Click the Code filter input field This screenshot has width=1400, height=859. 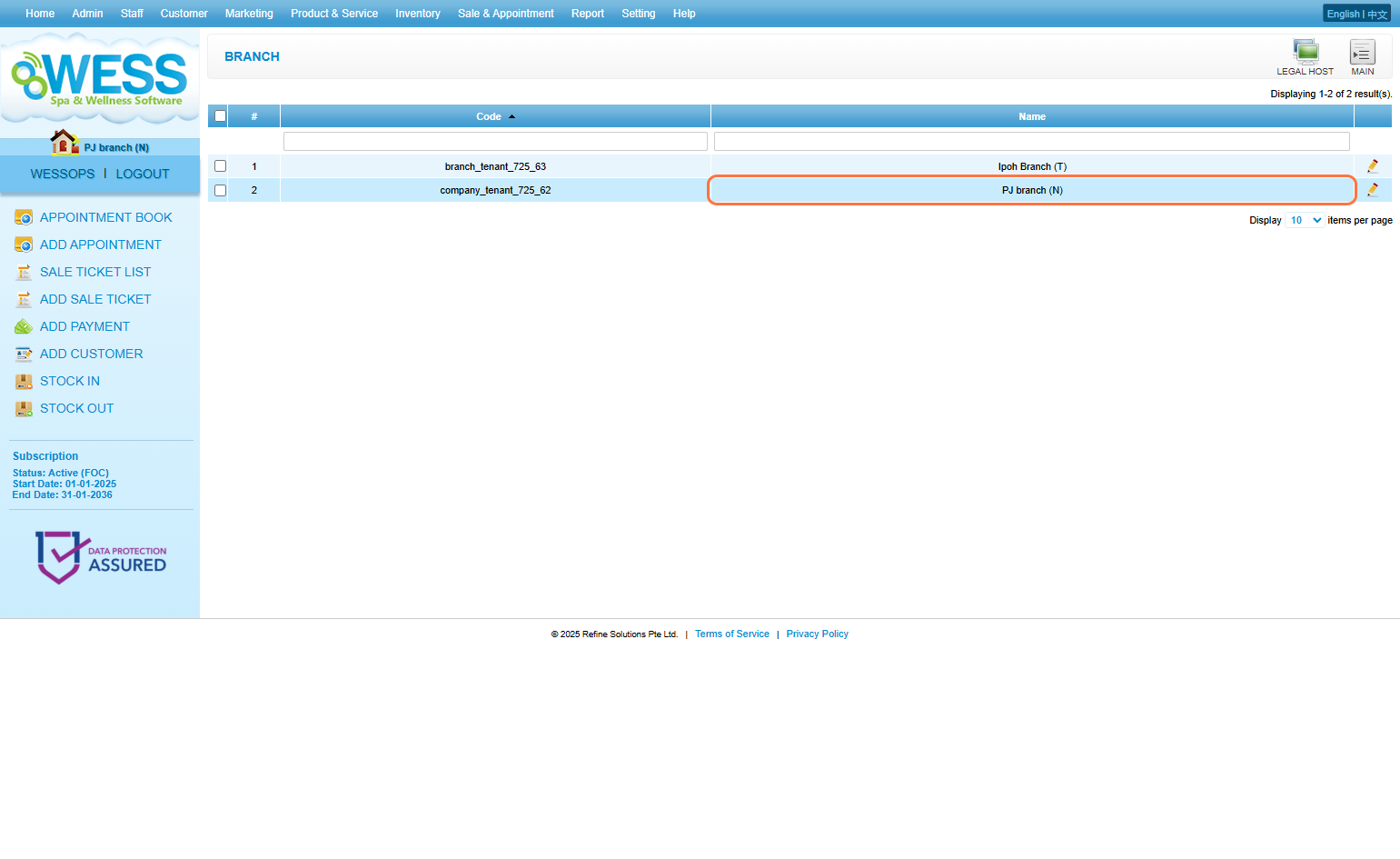click(495, 141)
